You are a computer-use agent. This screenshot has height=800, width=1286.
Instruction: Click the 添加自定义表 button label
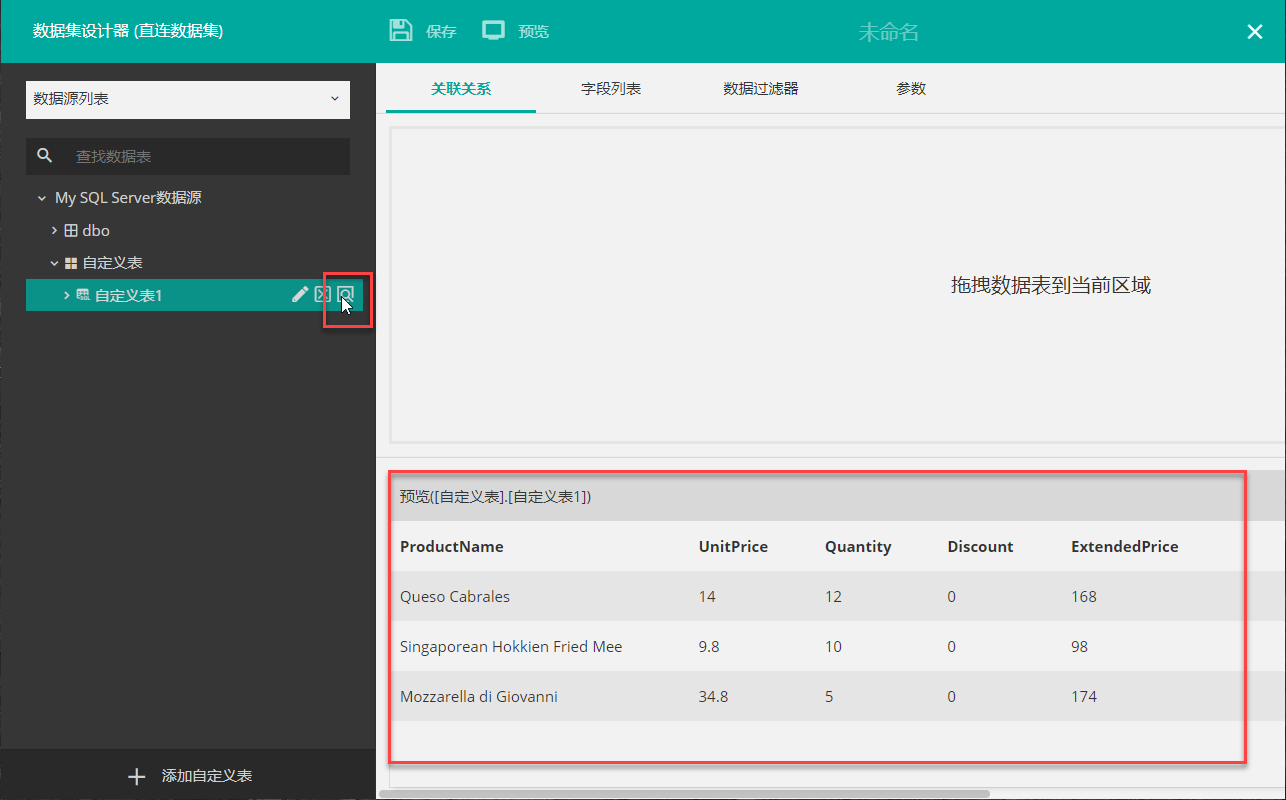coord(207,776)
